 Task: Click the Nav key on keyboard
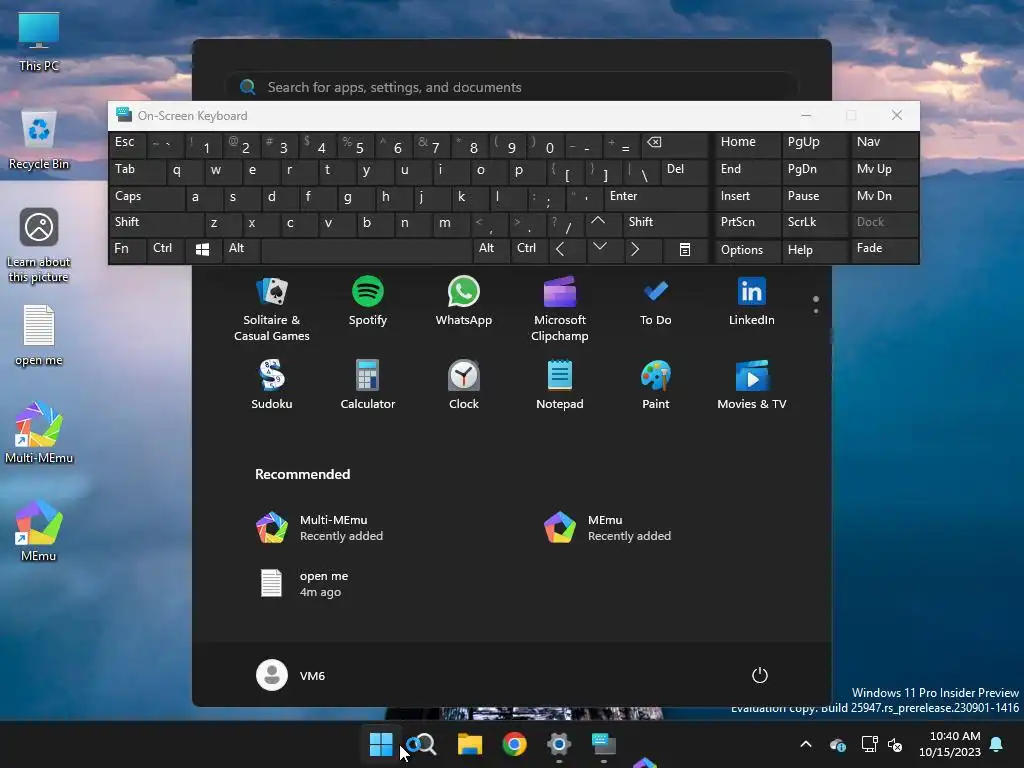coord(884,143)
